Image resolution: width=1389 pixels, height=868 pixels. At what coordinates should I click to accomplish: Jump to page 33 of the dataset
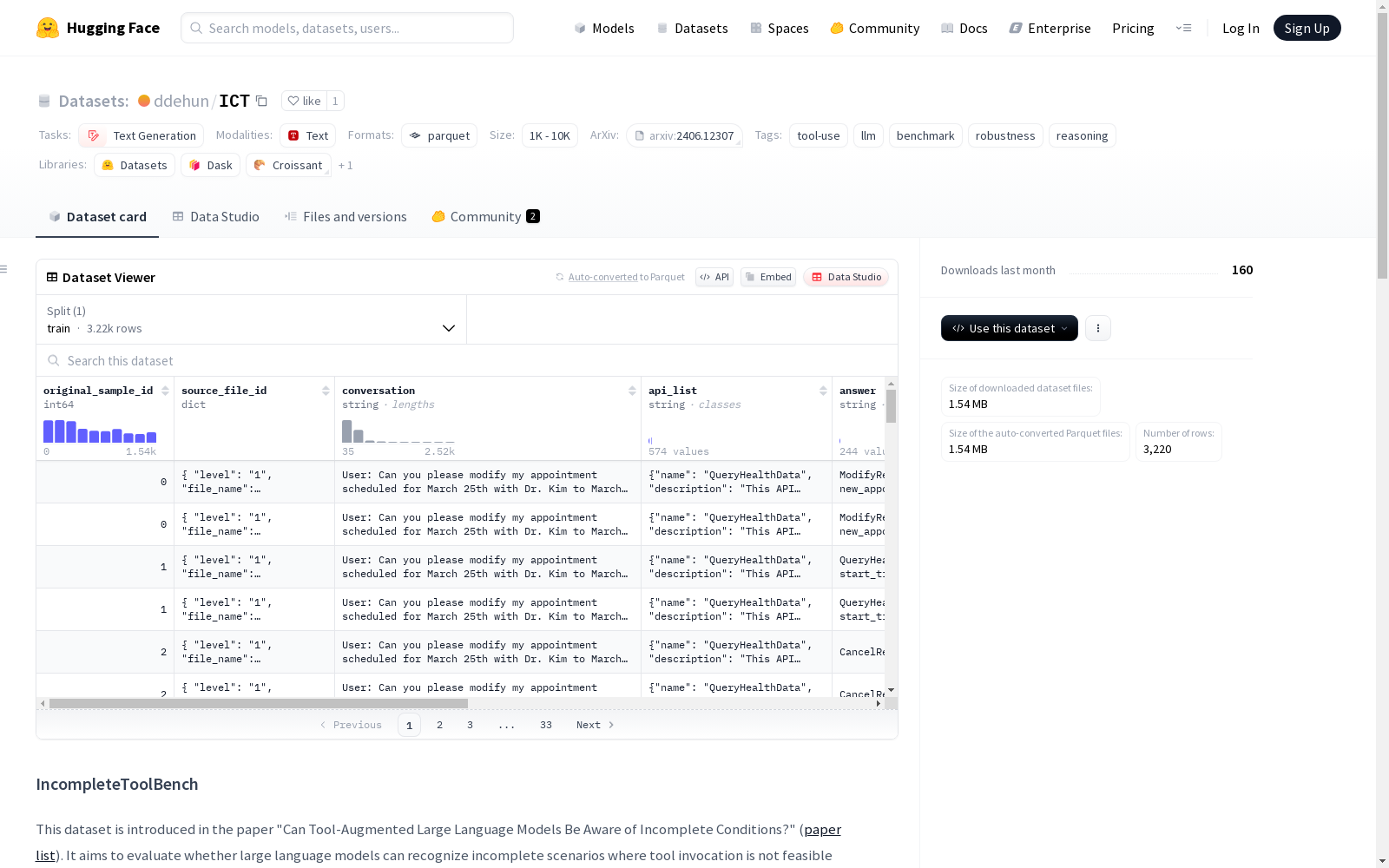tap(546, 725)
